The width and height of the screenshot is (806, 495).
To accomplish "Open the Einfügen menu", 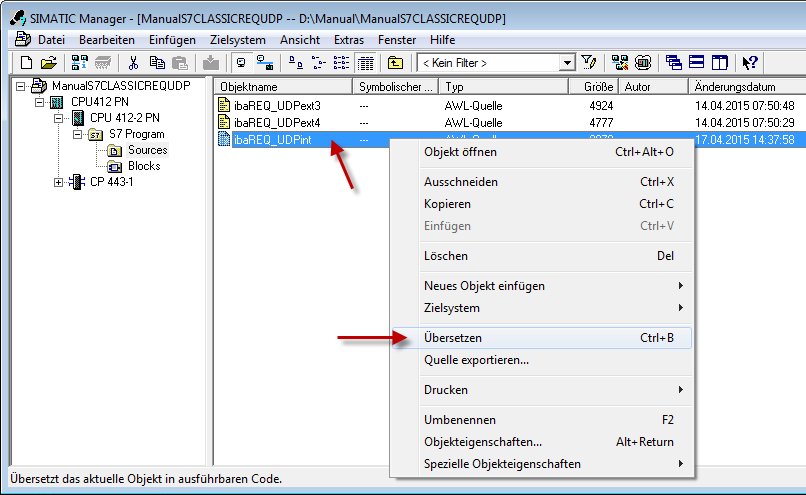I will [172, 40].
